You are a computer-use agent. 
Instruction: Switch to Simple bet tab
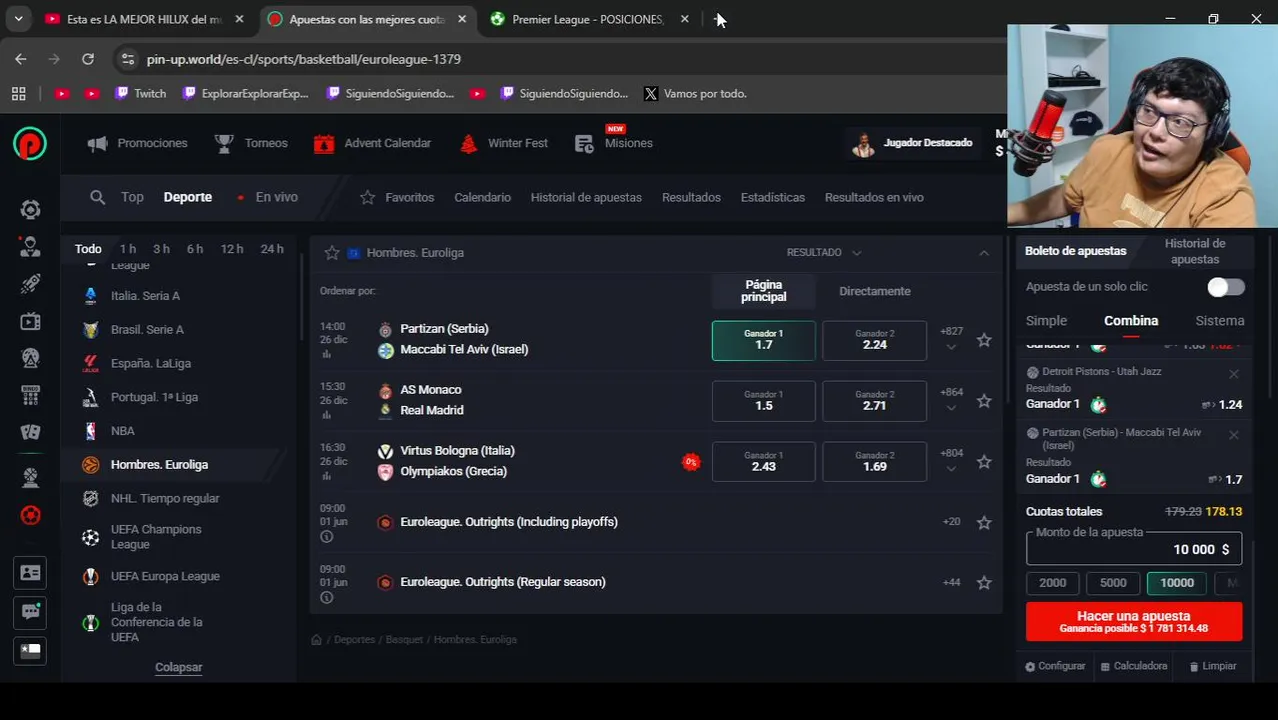click(x=1046, y=321)
